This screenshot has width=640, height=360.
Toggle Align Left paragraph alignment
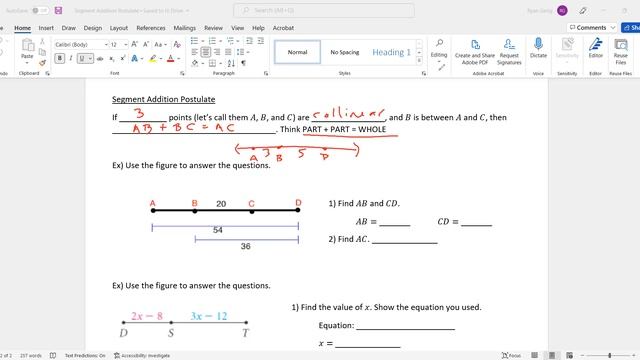point(194,52)
